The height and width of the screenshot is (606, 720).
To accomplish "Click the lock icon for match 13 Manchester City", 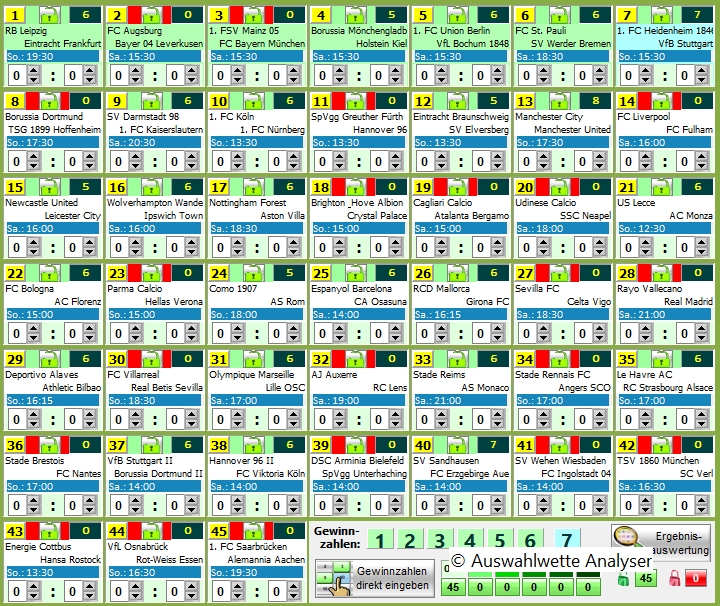I will click(560, 101).
